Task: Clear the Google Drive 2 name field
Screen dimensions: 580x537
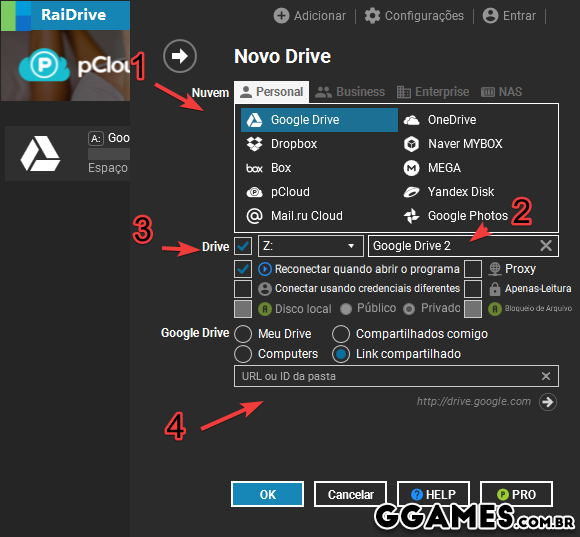Action: click(546, 246)
